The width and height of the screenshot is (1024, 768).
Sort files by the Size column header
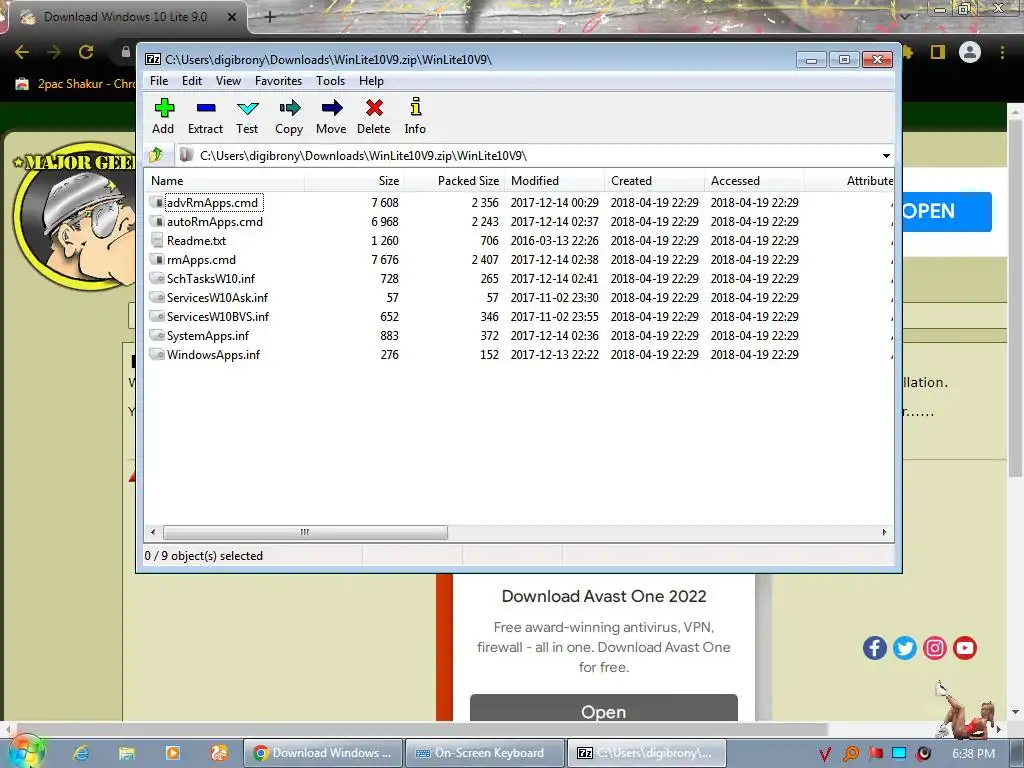tap(353, 181)
